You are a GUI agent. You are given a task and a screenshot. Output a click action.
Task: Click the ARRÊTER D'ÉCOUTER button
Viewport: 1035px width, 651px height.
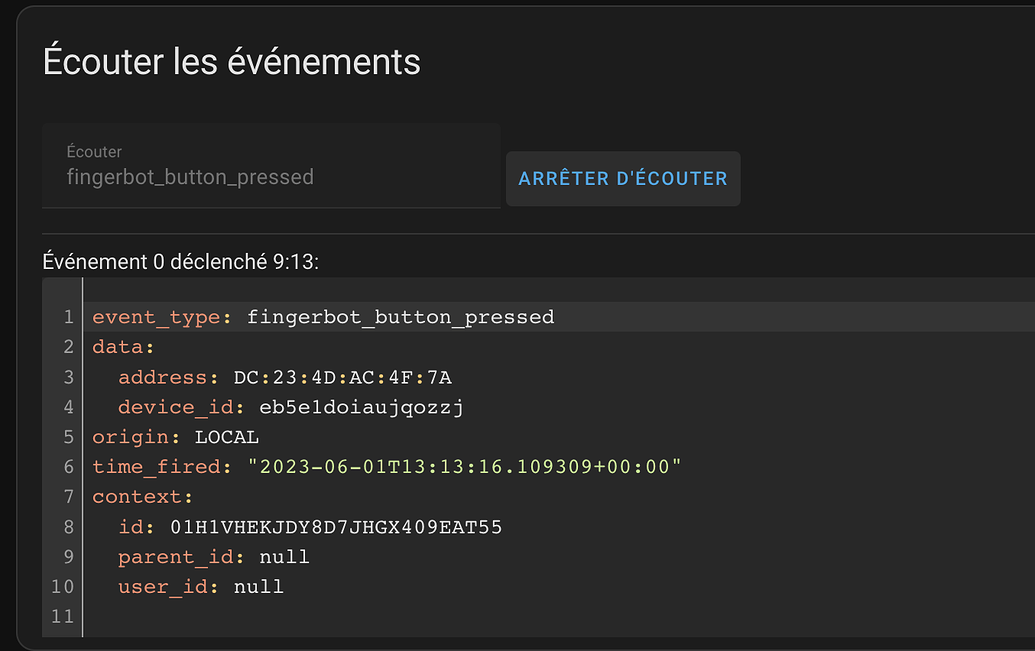pyautogui.click(x=622, y=178)
